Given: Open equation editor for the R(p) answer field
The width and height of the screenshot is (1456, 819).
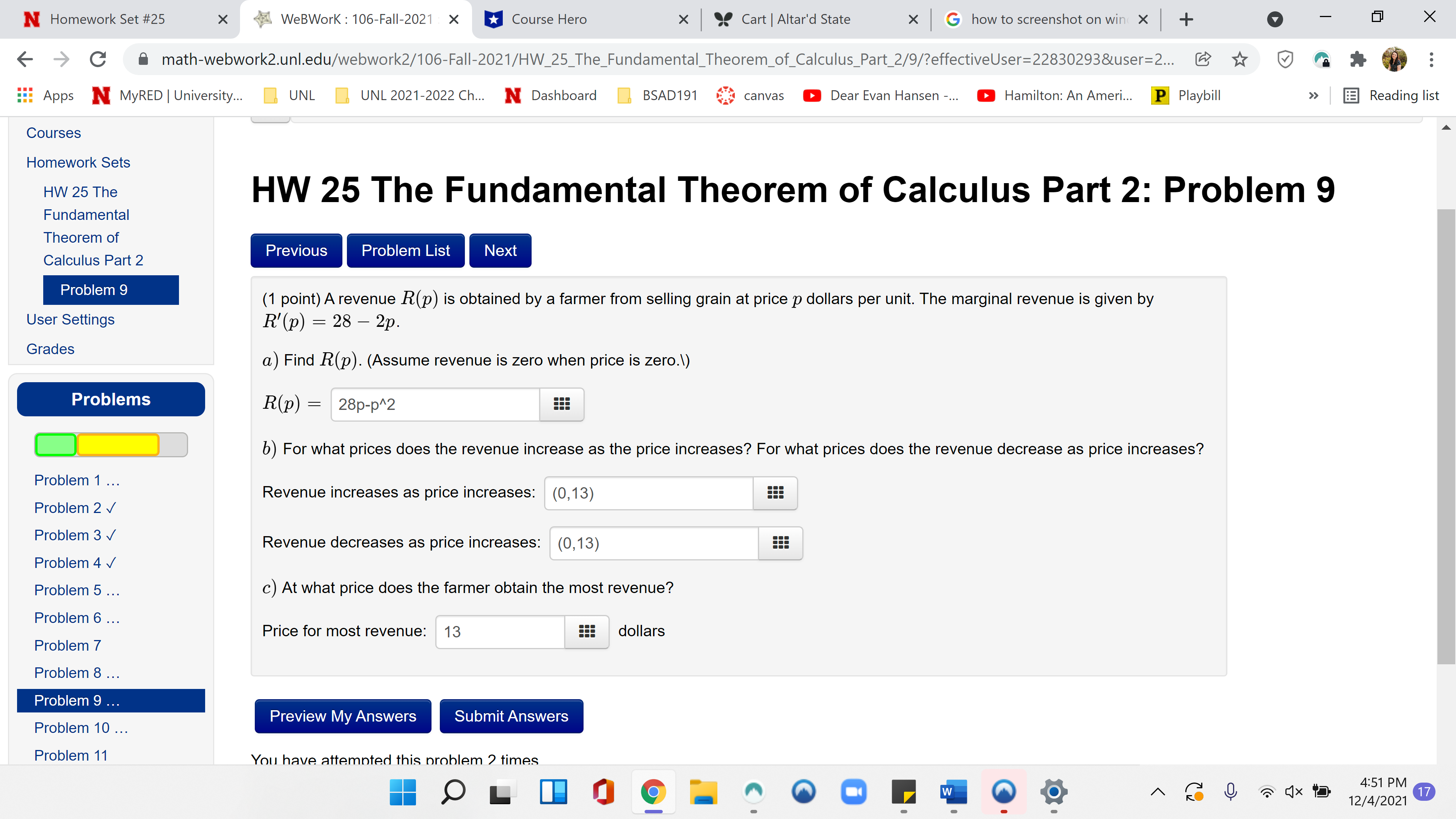Looking at the screenshot, I should coord(561,404).
